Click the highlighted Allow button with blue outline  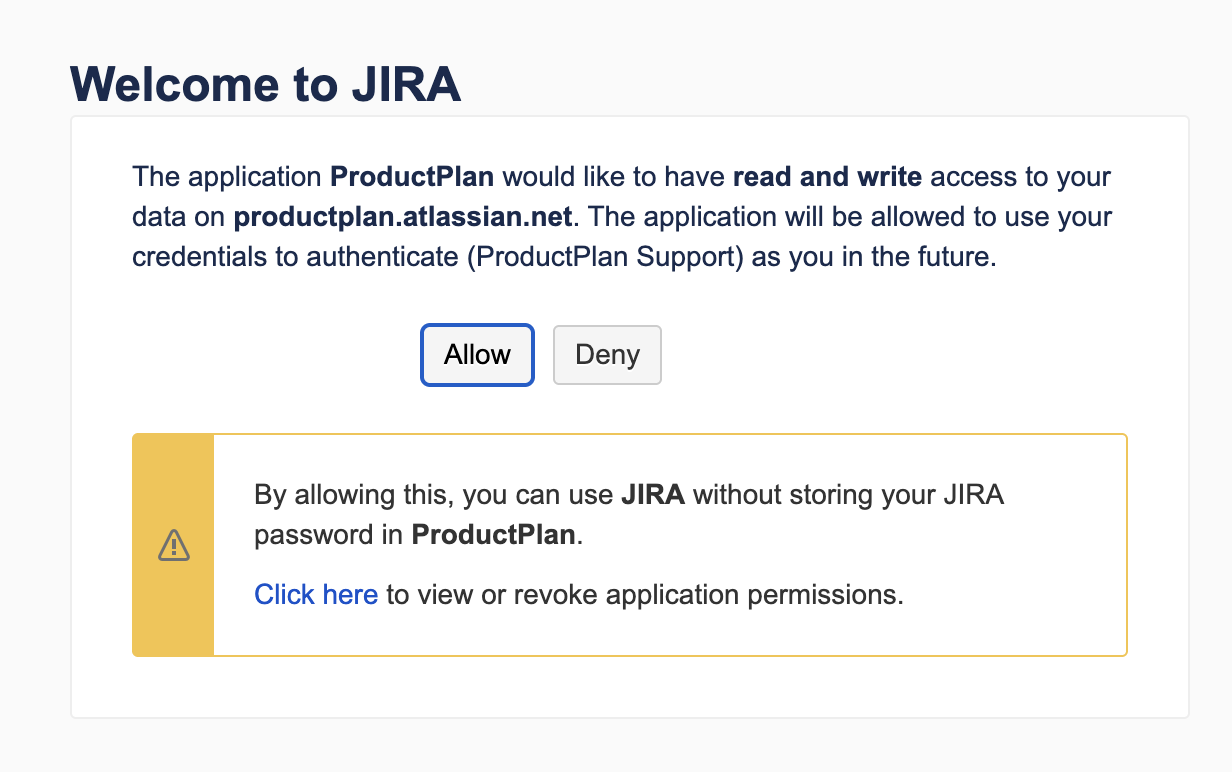[x=477, y=355]
